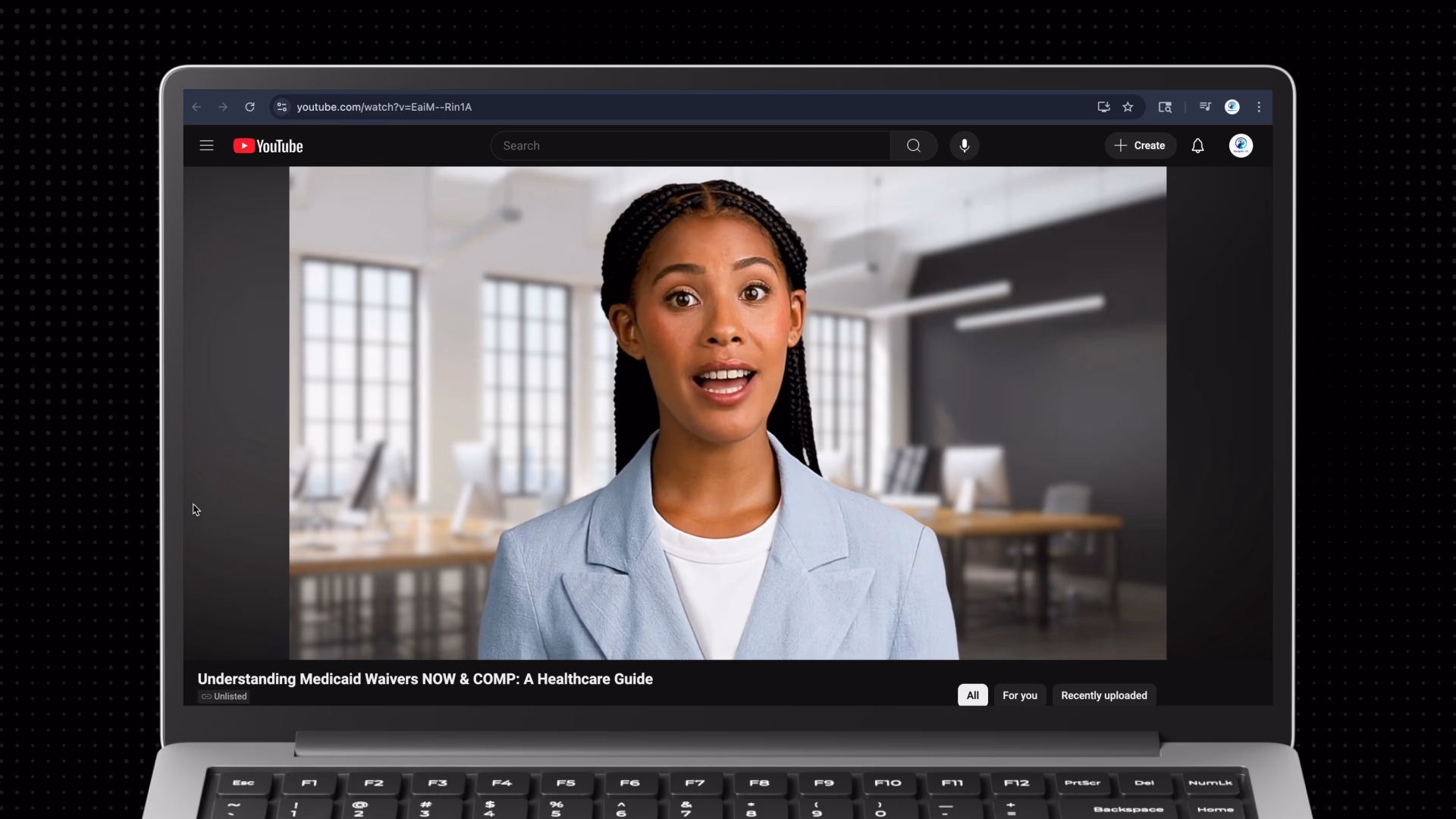
Task: Open the notifications bell
Action: pyautogui.click(x=1197, y=146)
